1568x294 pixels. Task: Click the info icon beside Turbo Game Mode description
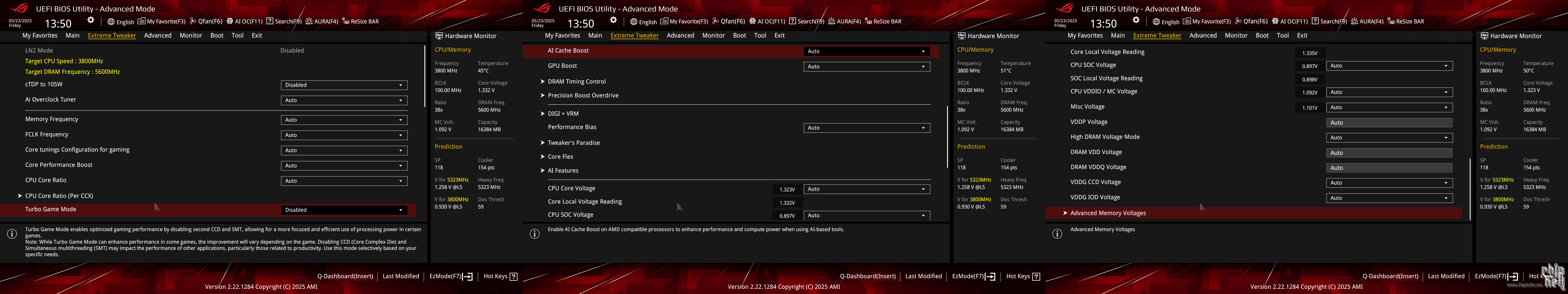11,234
